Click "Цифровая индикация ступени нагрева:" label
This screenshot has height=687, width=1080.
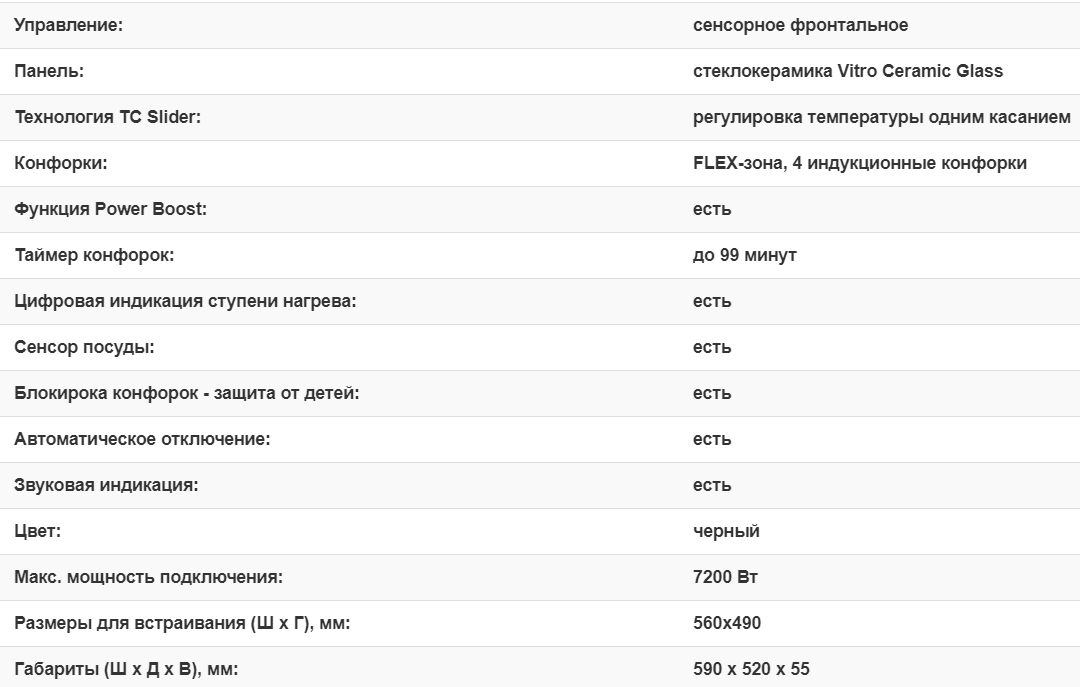pyautogui.click(x=185, y=301)
